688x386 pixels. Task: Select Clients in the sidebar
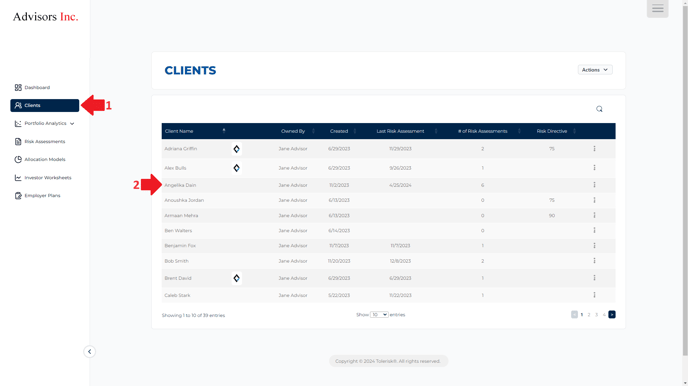(x=45, y=105)
